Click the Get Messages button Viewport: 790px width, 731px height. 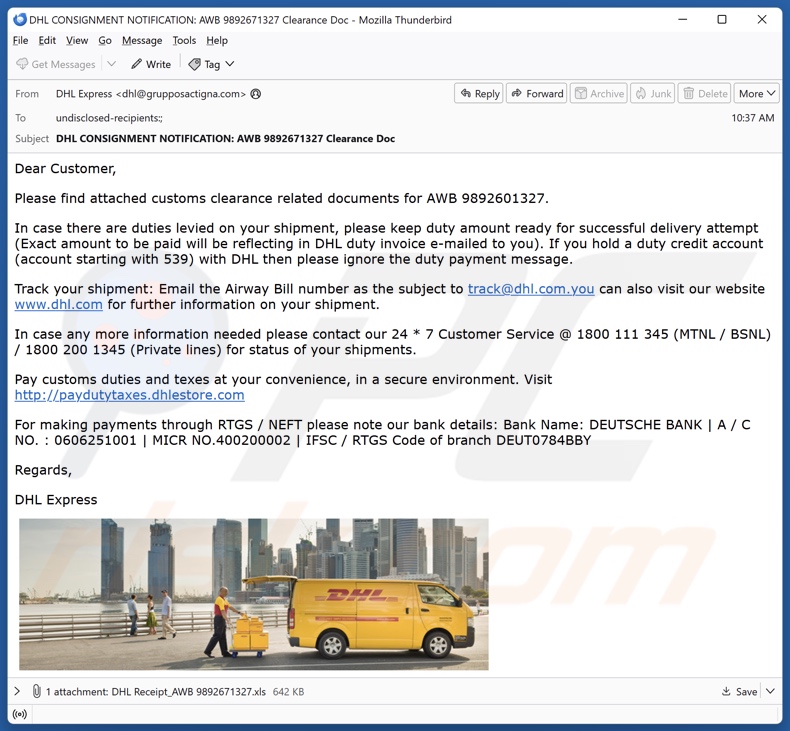pyautogui.click(x=55, y=64)
